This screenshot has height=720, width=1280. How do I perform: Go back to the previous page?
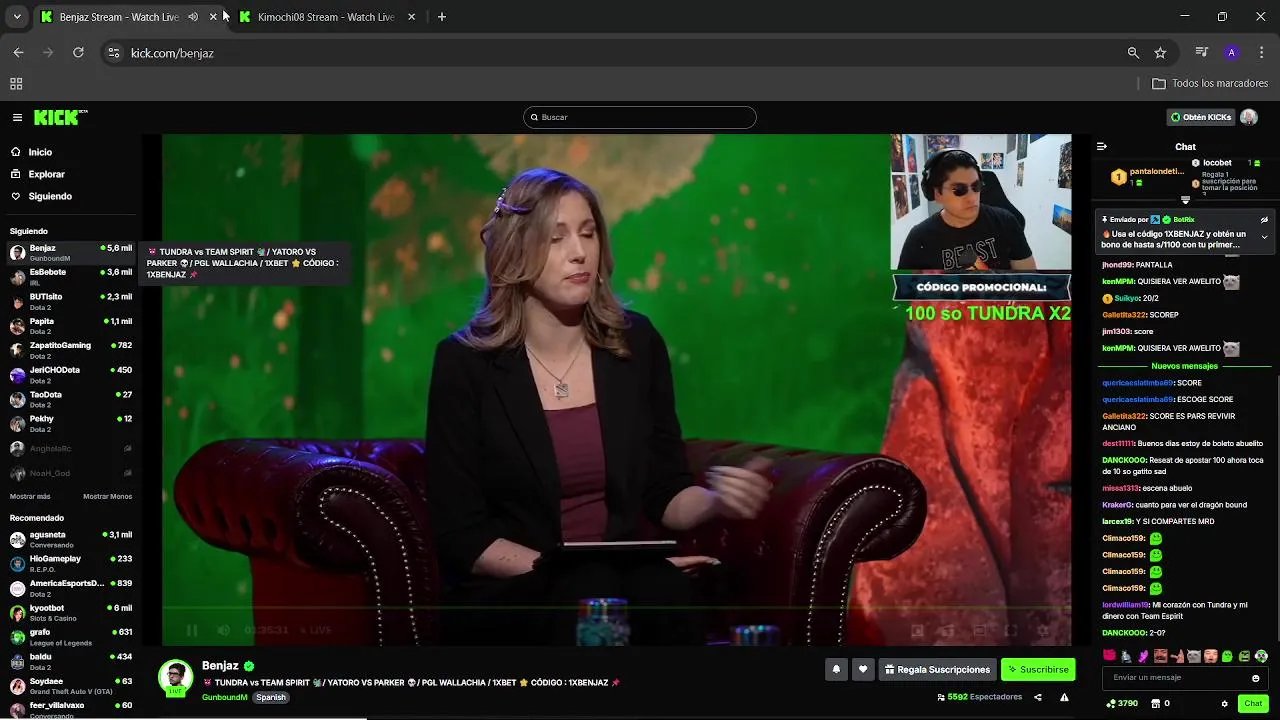click(18, 53)
